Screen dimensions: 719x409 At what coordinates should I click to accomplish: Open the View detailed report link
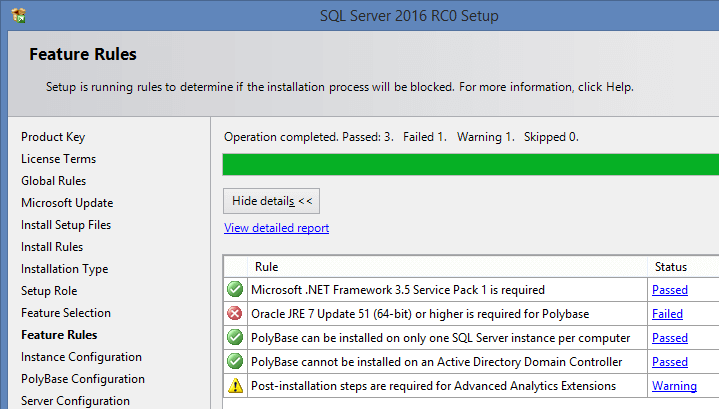277,228
